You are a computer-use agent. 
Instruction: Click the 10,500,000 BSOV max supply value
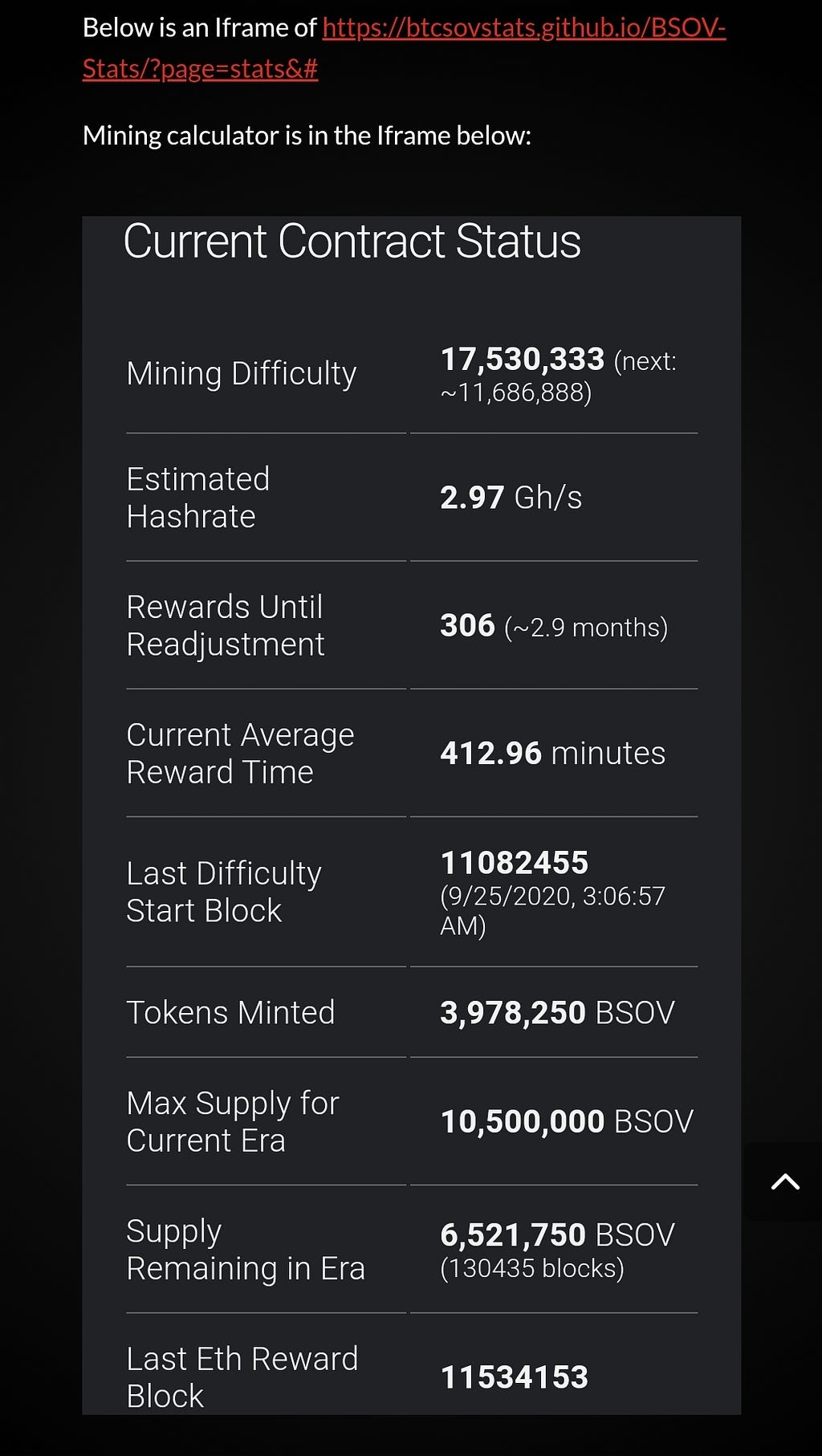(567, 1121)
